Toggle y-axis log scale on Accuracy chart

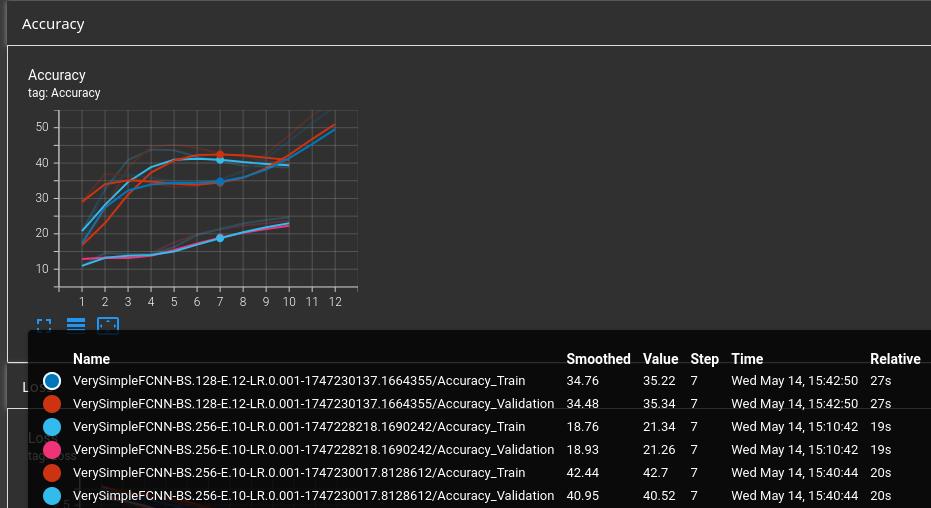pyautogui.click(x=76, y=325)
